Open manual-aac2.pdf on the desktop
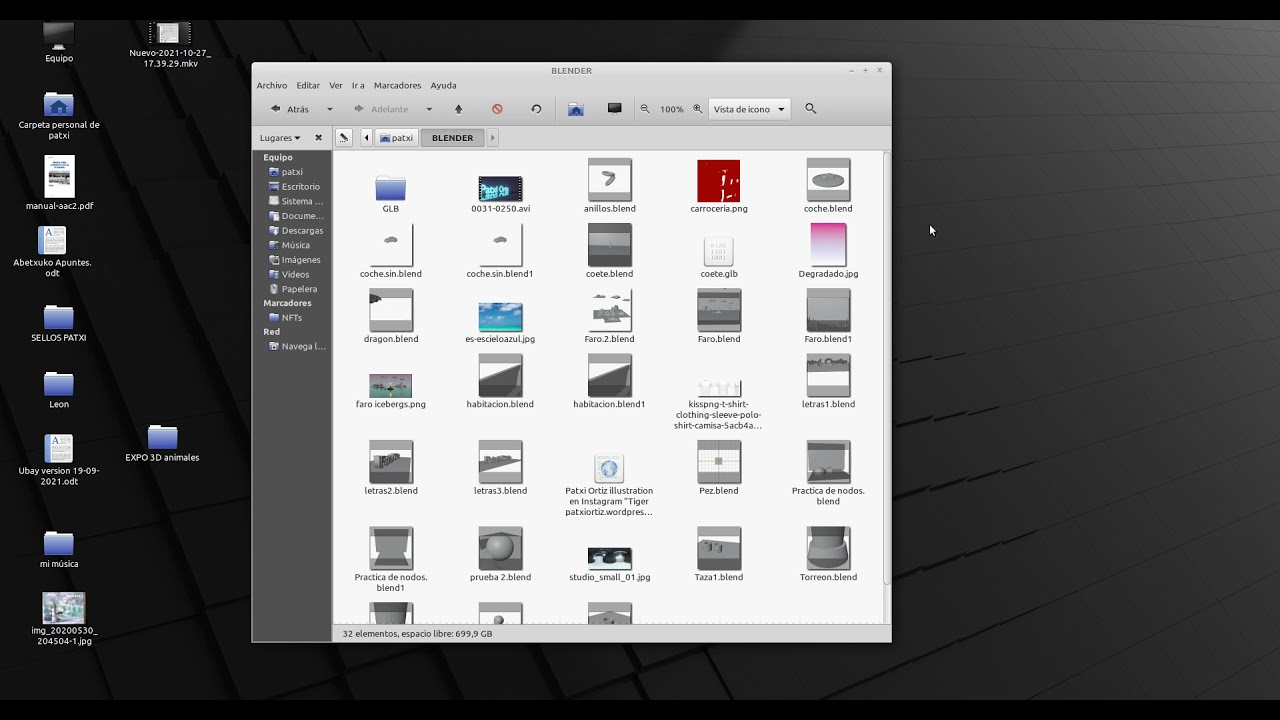The height and width of the screenshot is (720, 1280). coord(59,176)
